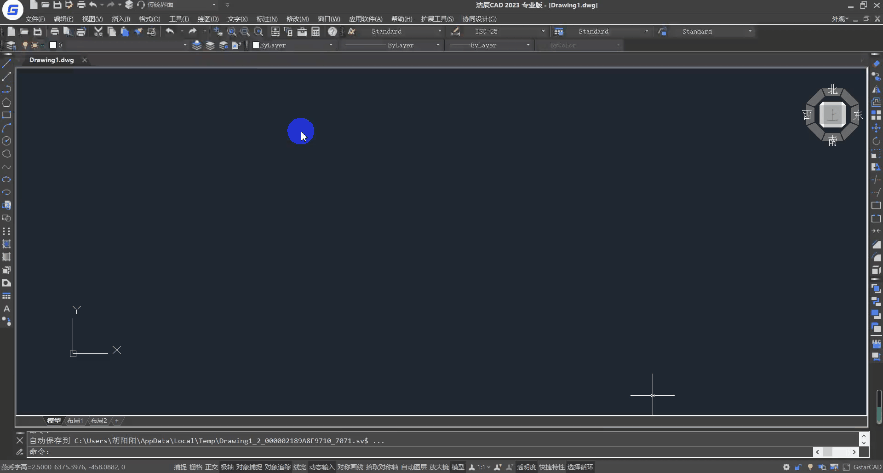This screenshot has height=473, width=883.
Task: Toggle 正交 ortho mode in status bar
Action: coord(211,467)
